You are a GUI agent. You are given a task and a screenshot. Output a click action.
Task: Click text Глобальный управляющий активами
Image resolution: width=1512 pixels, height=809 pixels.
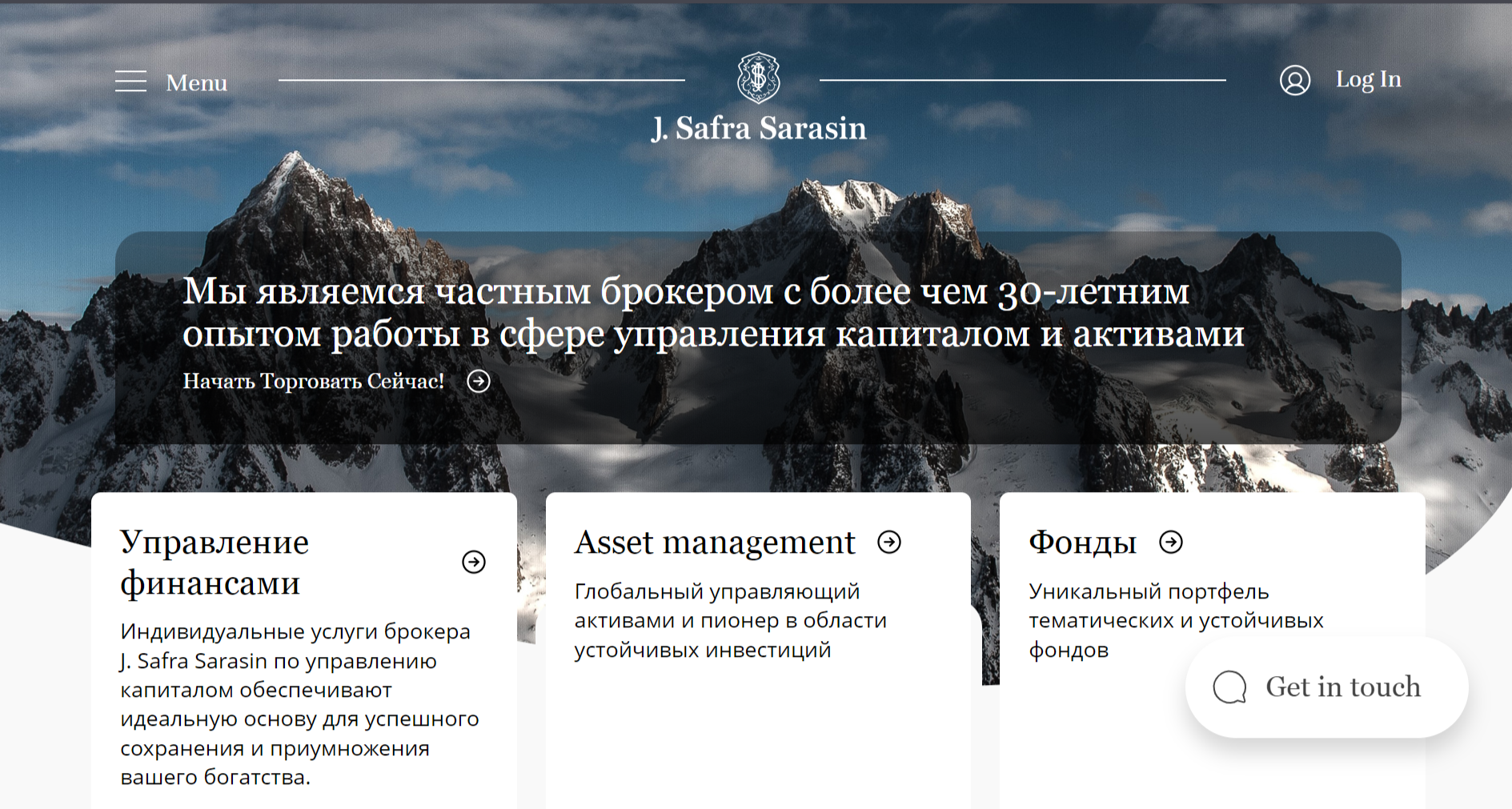coord(730,620)
